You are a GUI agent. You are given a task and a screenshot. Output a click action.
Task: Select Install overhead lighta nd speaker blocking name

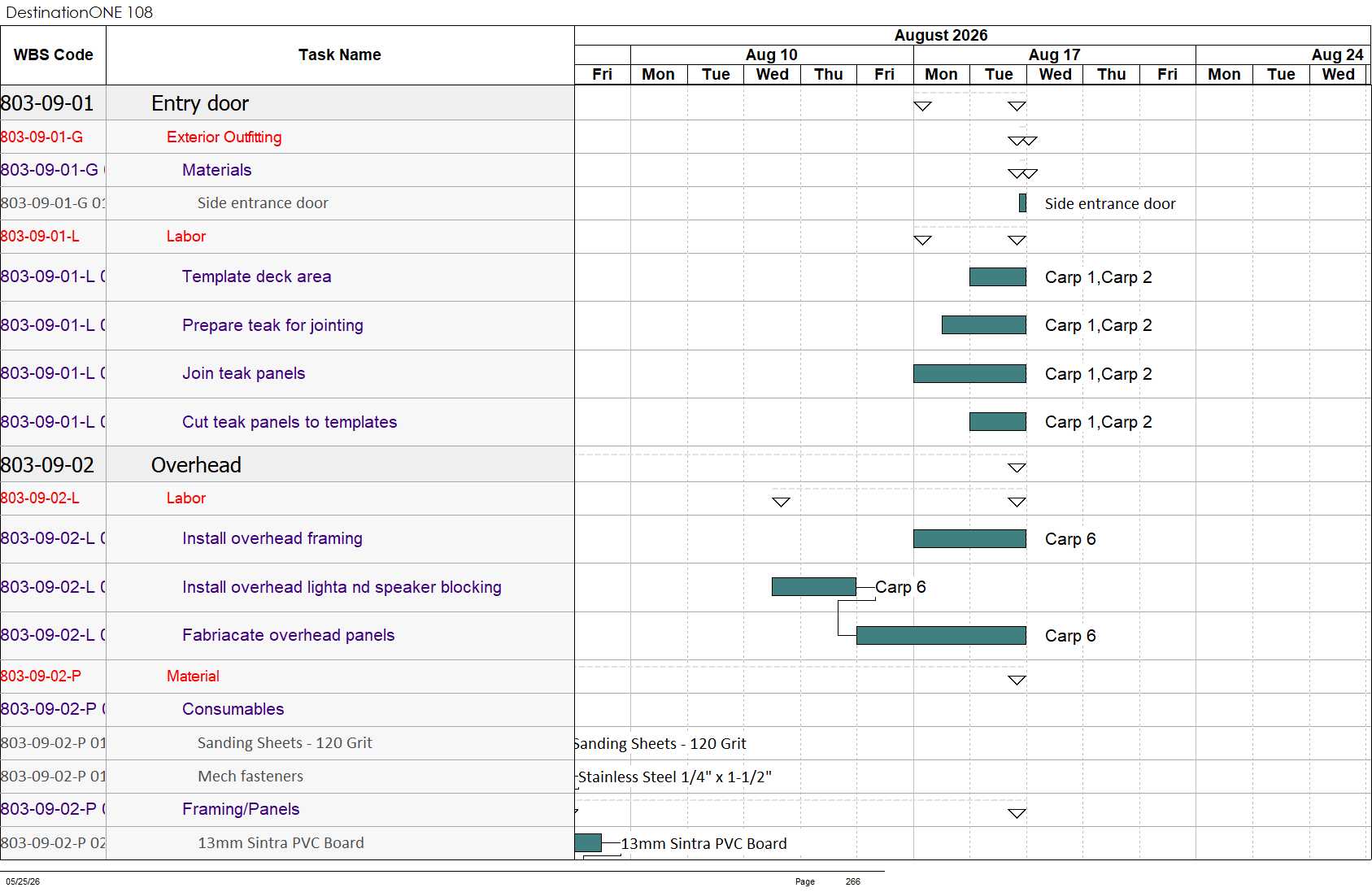tap(342, 587)
